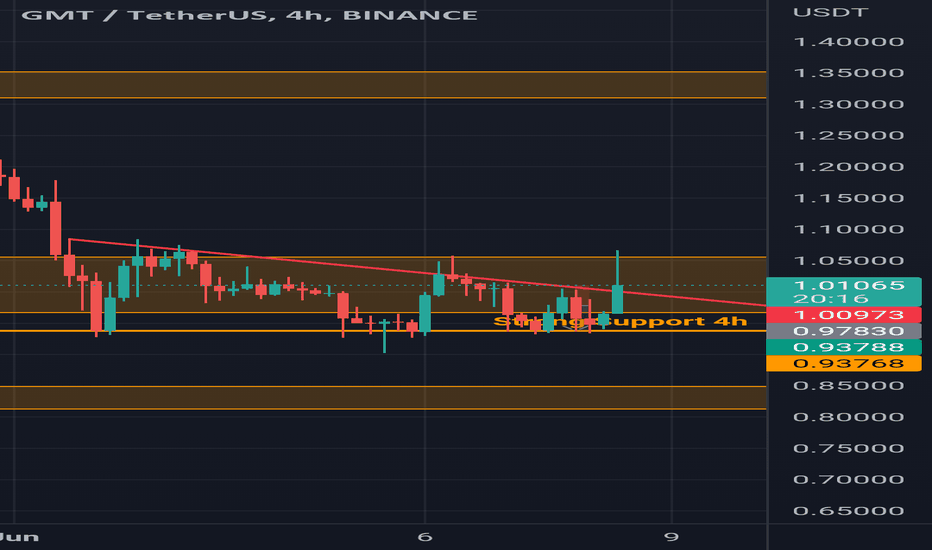Select the gray 0.97830 price label
The image size is (932, 550).
(844, 331)
